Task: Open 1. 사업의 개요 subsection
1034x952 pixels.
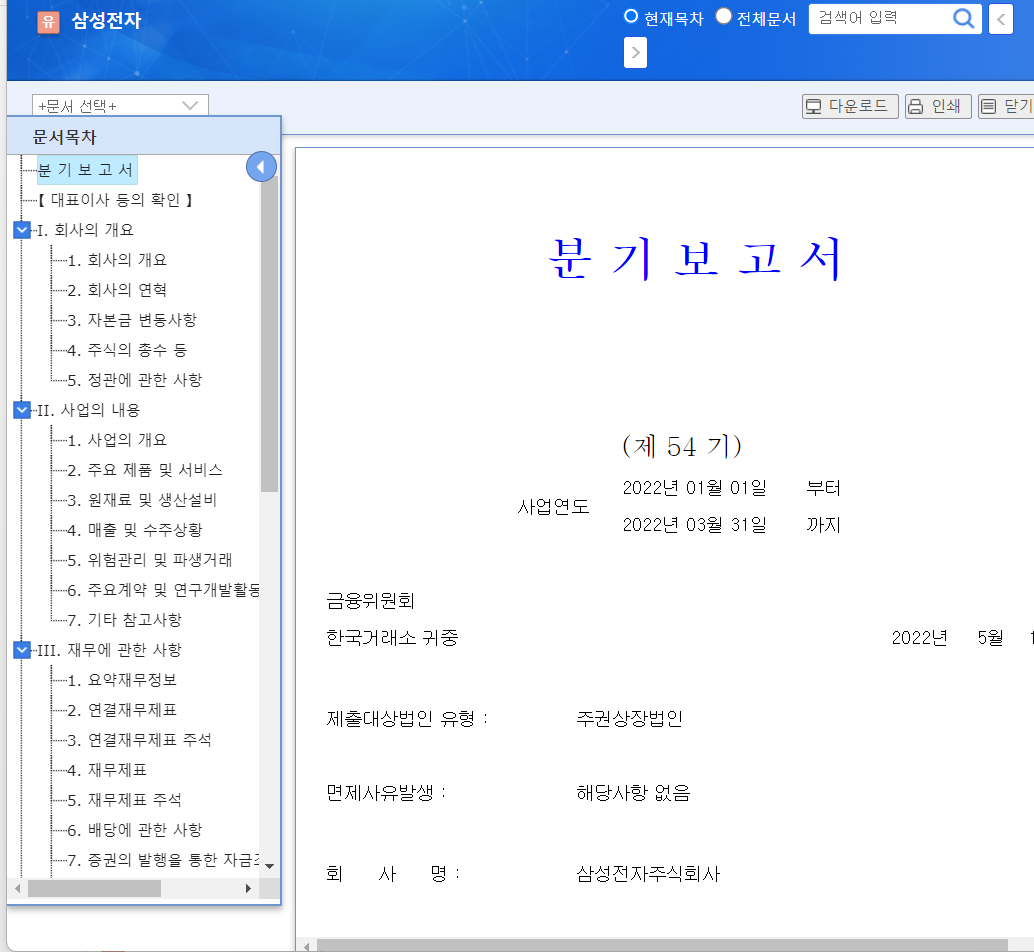Action: coord(117,440)
